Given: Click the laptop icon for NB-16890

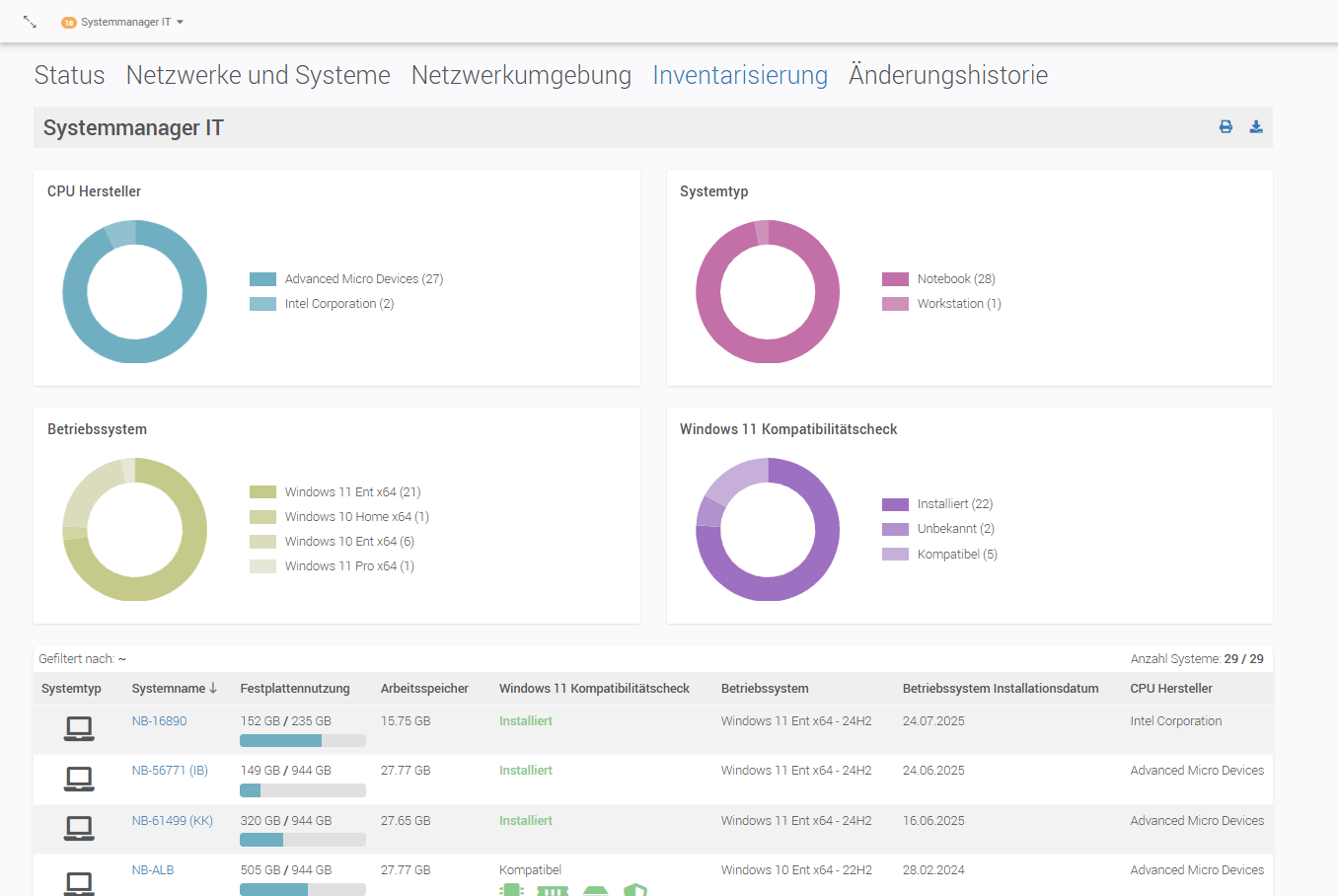Looking at the screenshot, I should pyautogui.click(x=79, y=729).
